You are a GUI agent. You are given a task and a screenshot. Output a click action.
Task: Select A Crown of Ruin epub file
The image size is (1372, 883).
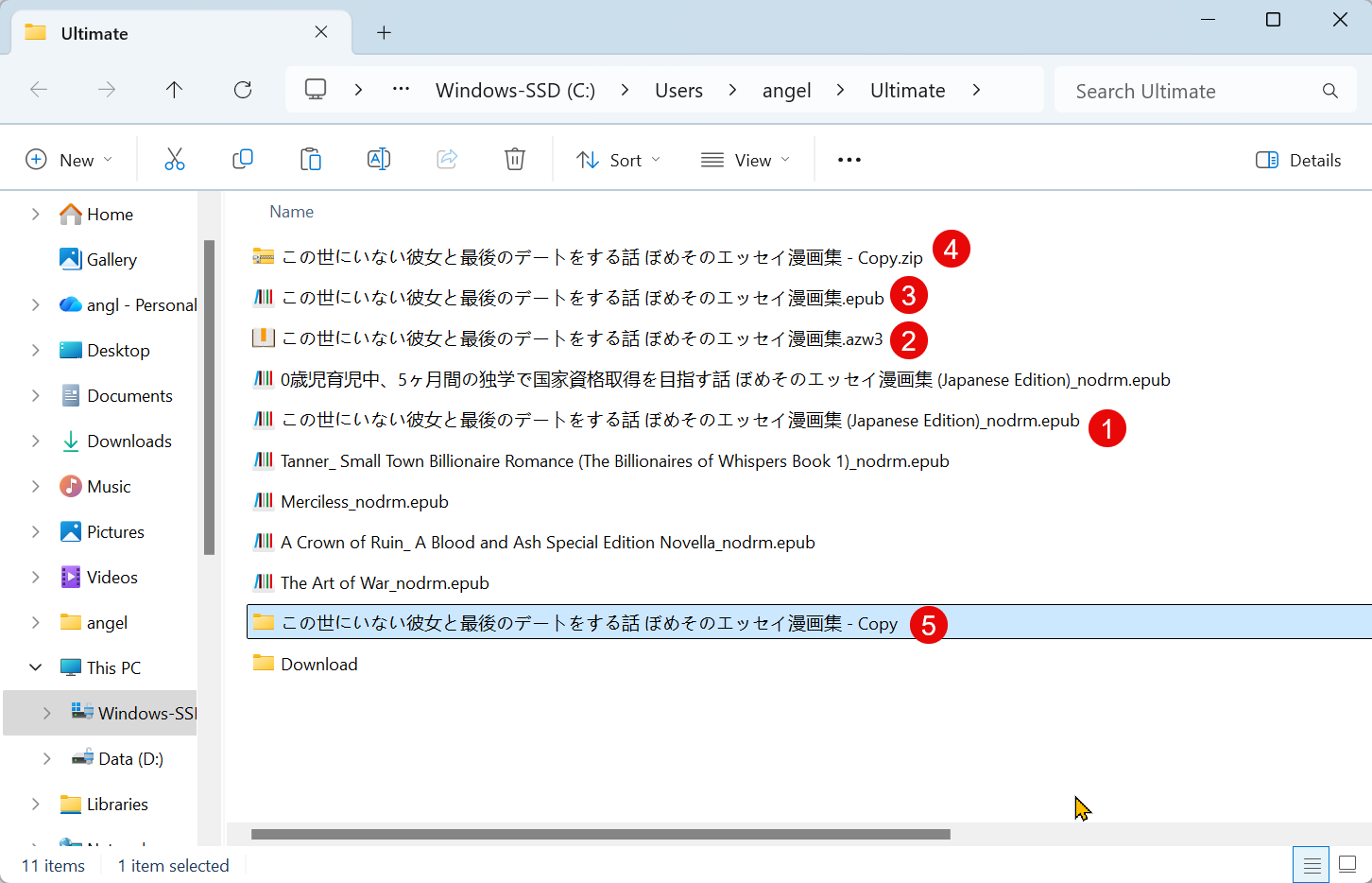click(x=547, y=543)
